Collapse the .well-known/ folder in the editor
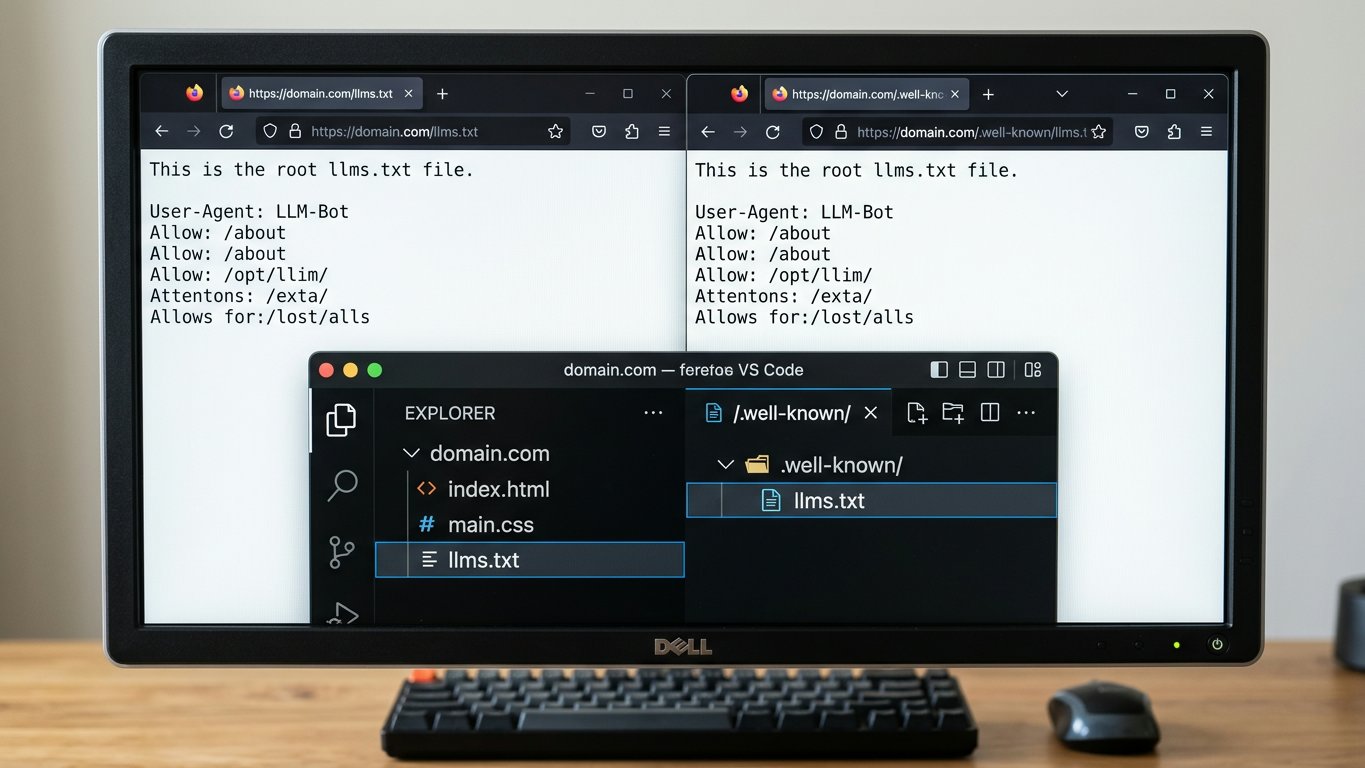This screenshot has width=1365, height=768. click(x=726, y=464)
